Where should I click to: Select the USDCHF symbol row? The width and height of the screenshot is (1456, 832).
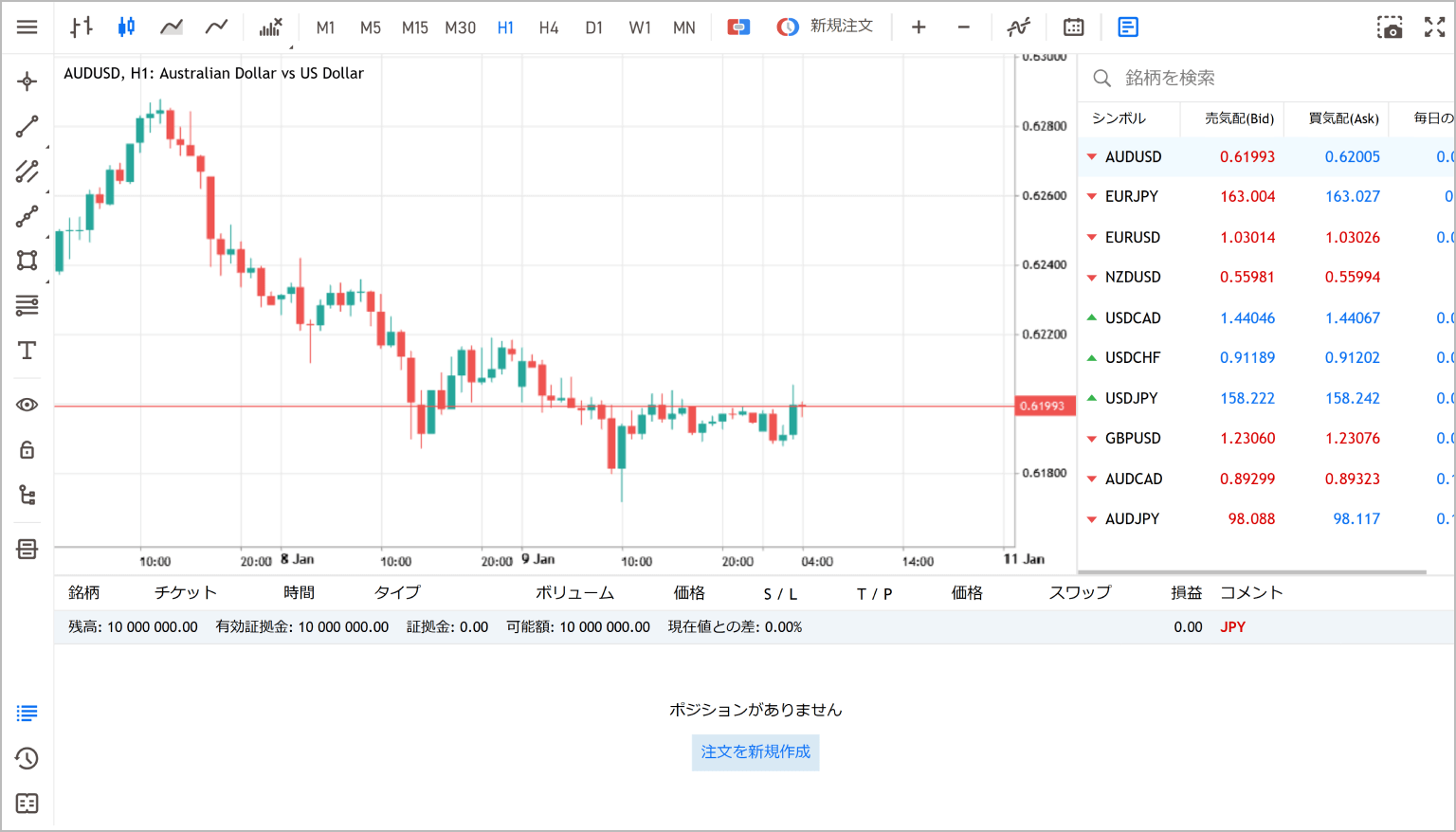click(x=1266, y=357)
